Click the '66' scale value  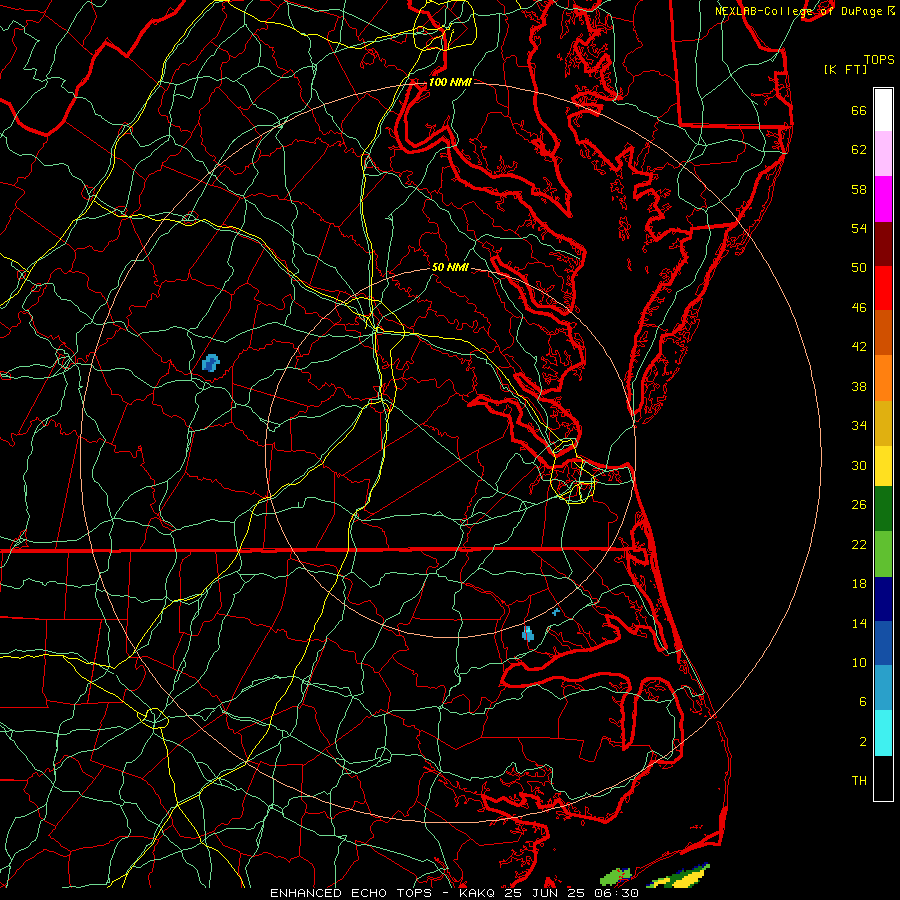click(x=859, y=110)
